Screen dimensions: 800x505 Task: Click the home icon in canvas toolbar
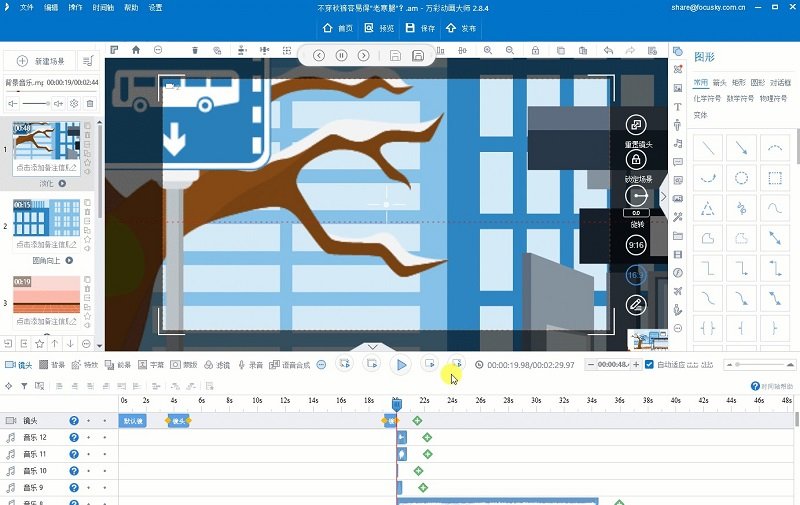136,49
